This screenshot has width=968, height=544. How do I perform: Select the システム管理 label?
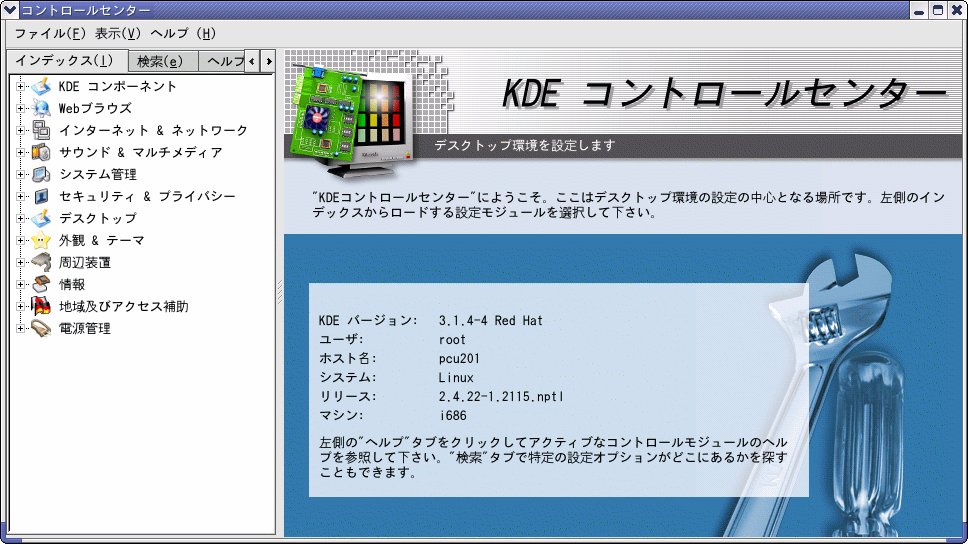click(x=98, y=175)
